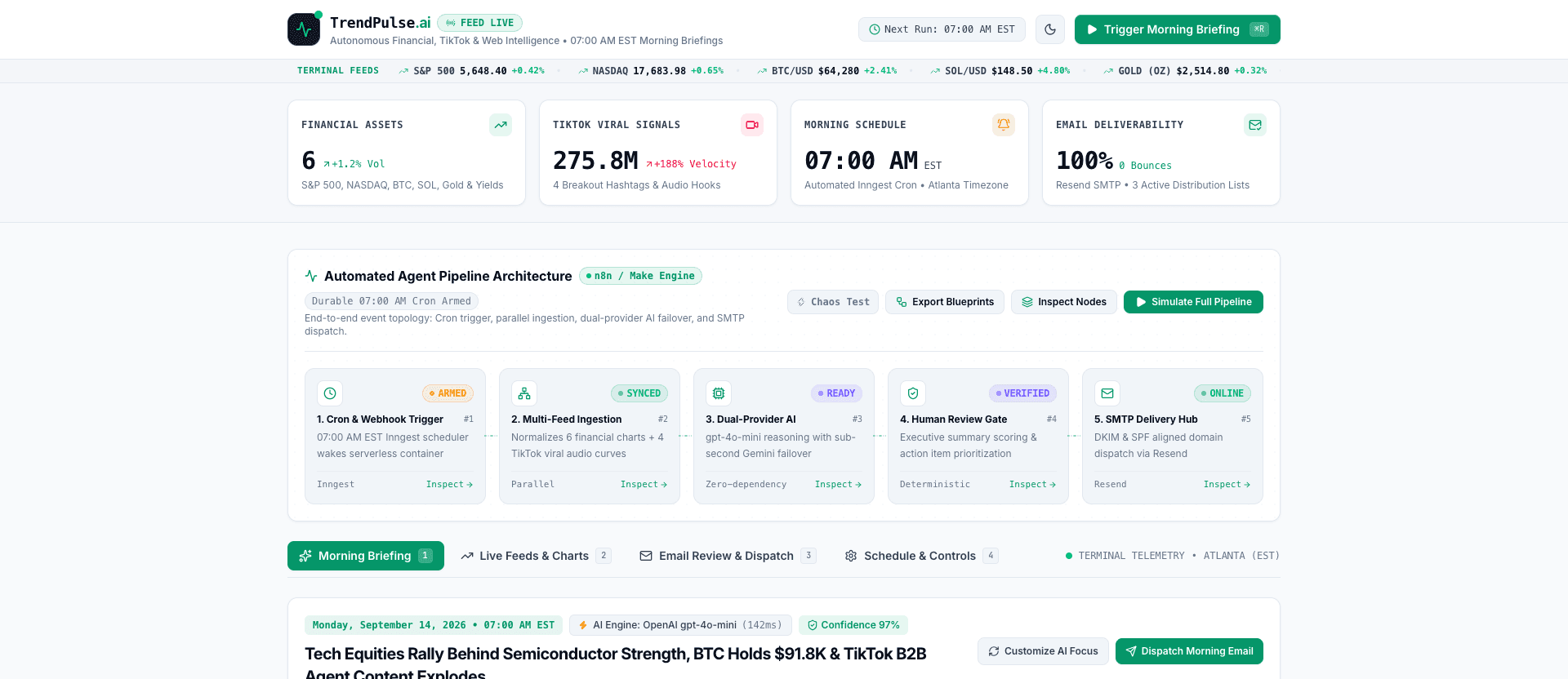1568x679 pixels.
Task: Toggle dark mode moon icon
Action: [x=1050, y=29]
